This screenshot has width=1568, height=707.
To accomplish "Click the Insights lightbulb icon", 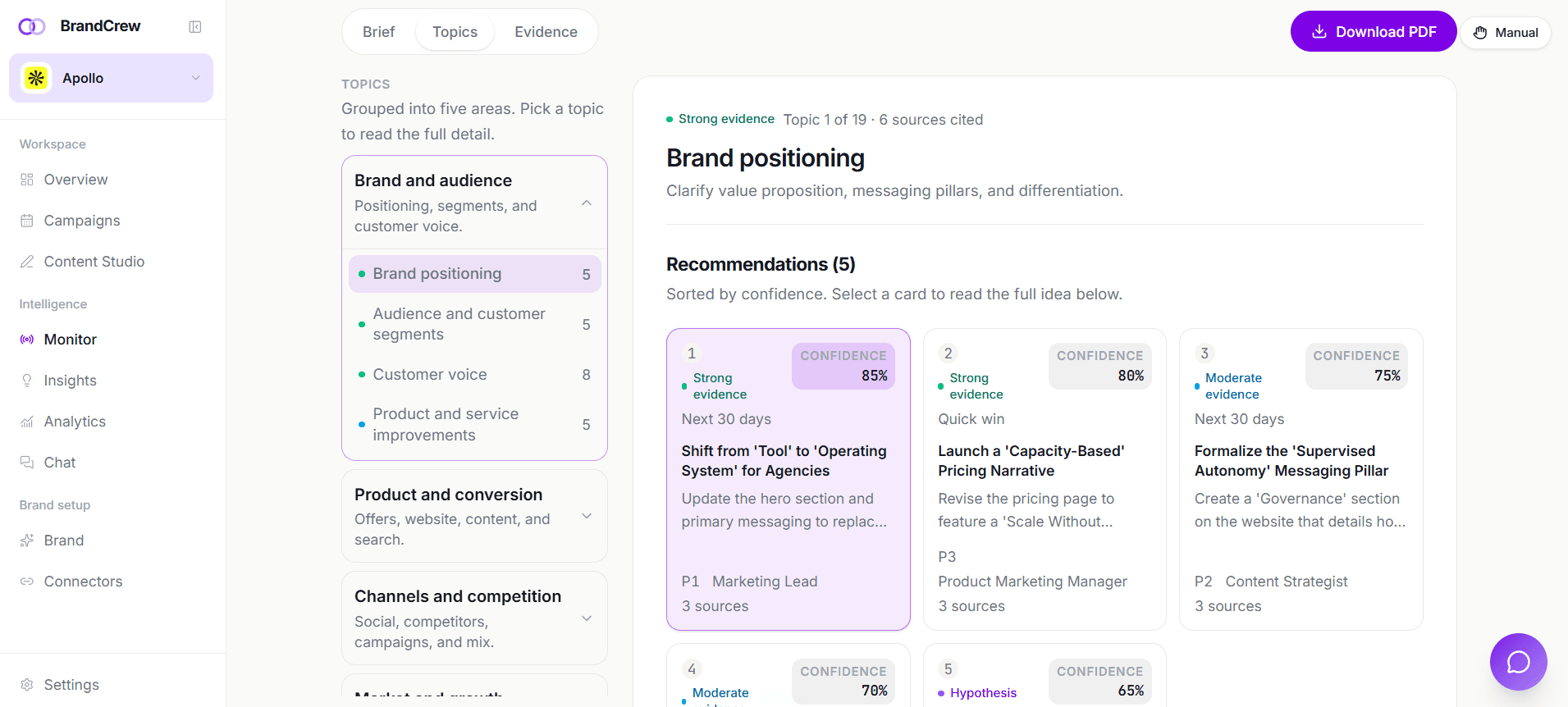I will (27, 381).
